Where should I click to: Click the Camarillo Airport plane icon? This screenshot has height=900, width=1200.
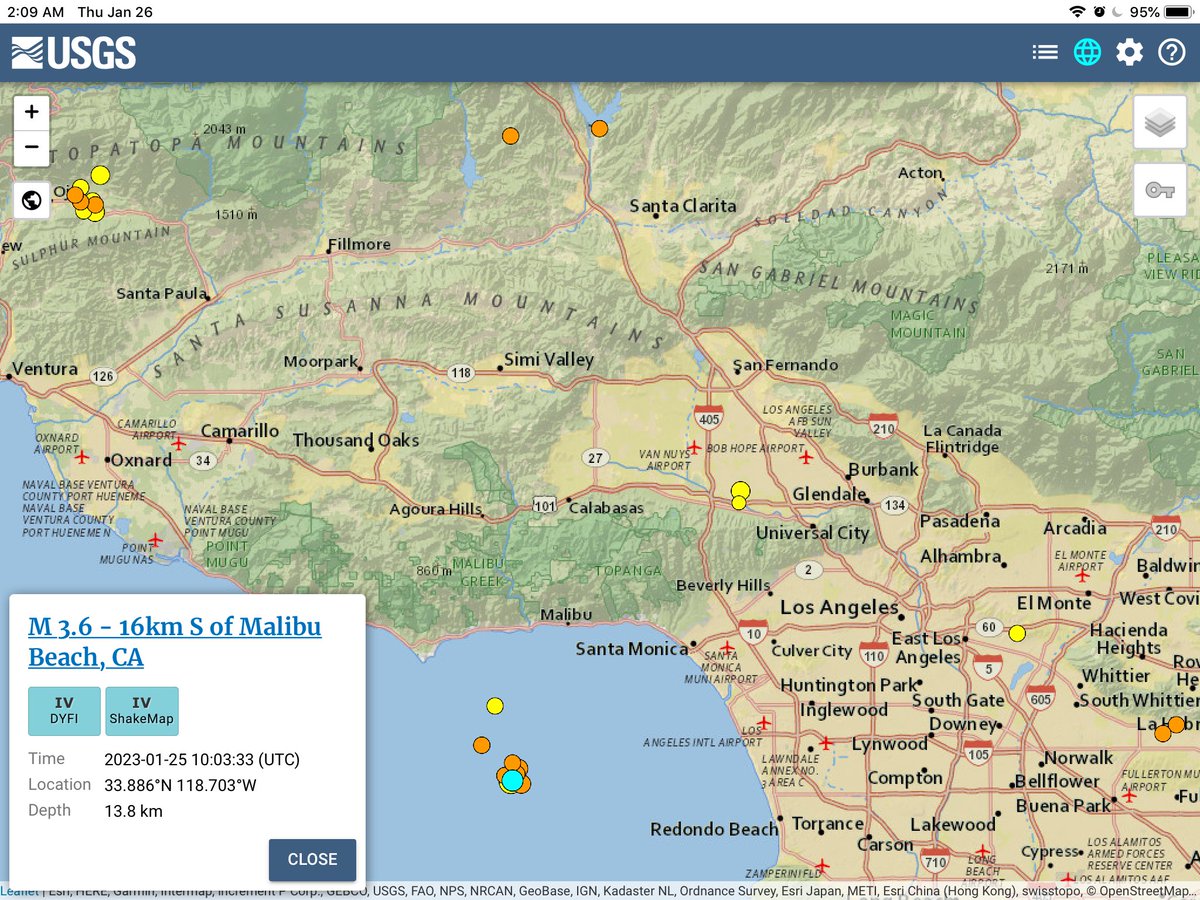click(x=179, y=443)
